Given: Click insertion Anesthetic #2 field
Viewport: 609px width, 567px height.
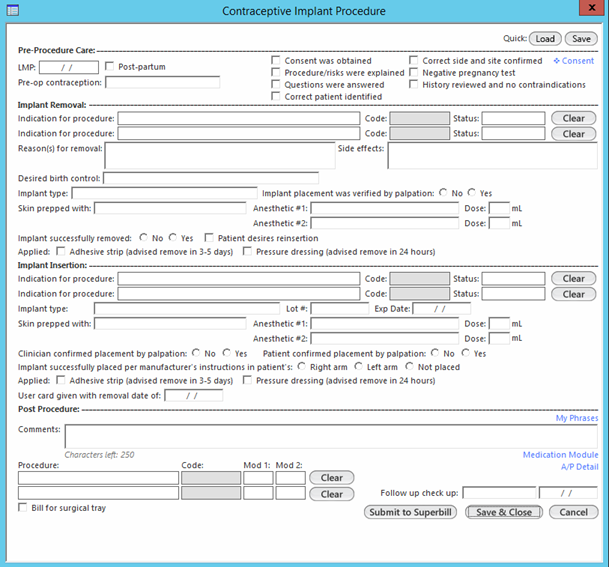Looking at the screenshot, I should pos(385,339).
